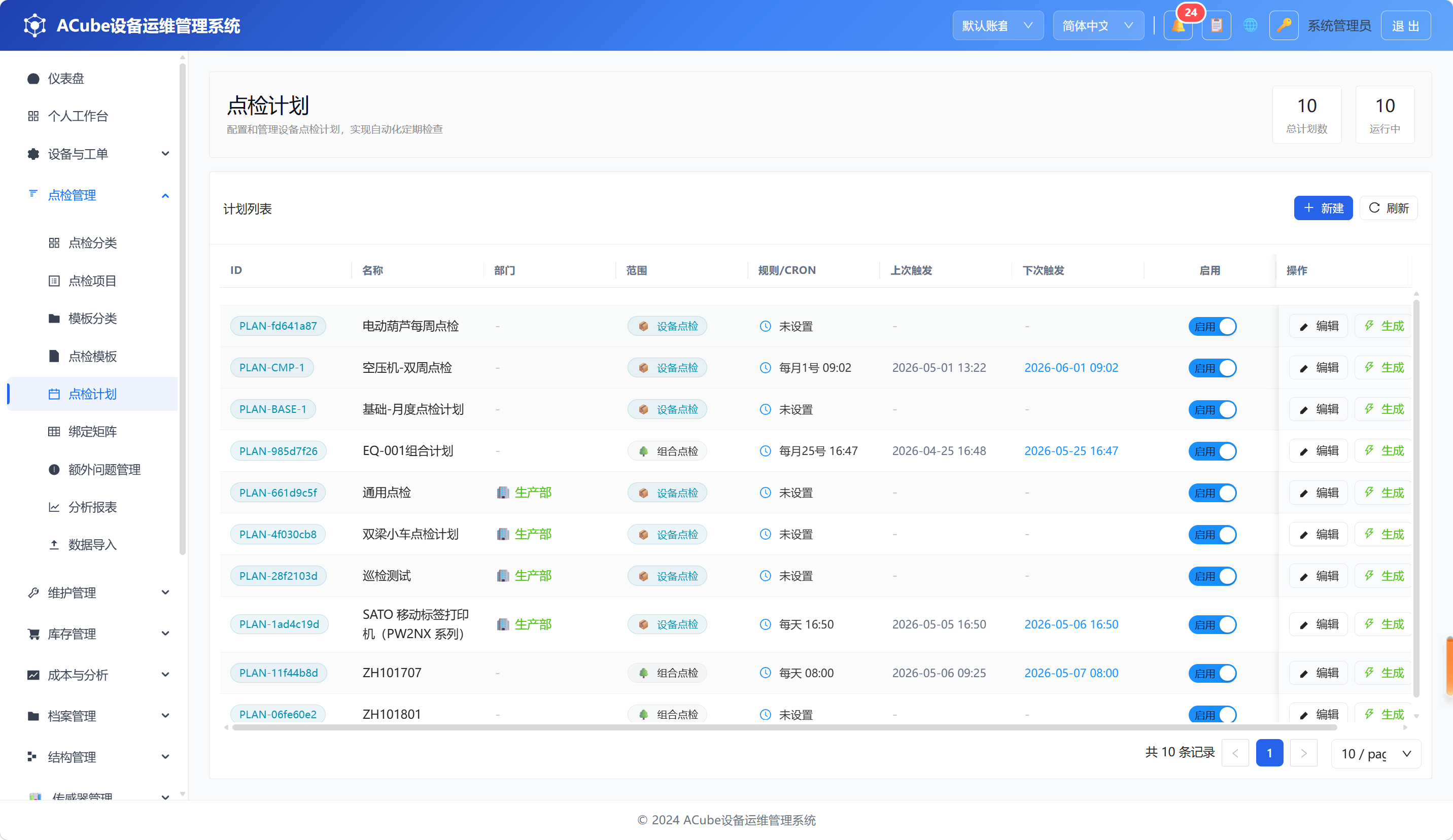Click the globe icon in header
1453x840 pixels.
pyautogui.click(x=1250, y=25)
